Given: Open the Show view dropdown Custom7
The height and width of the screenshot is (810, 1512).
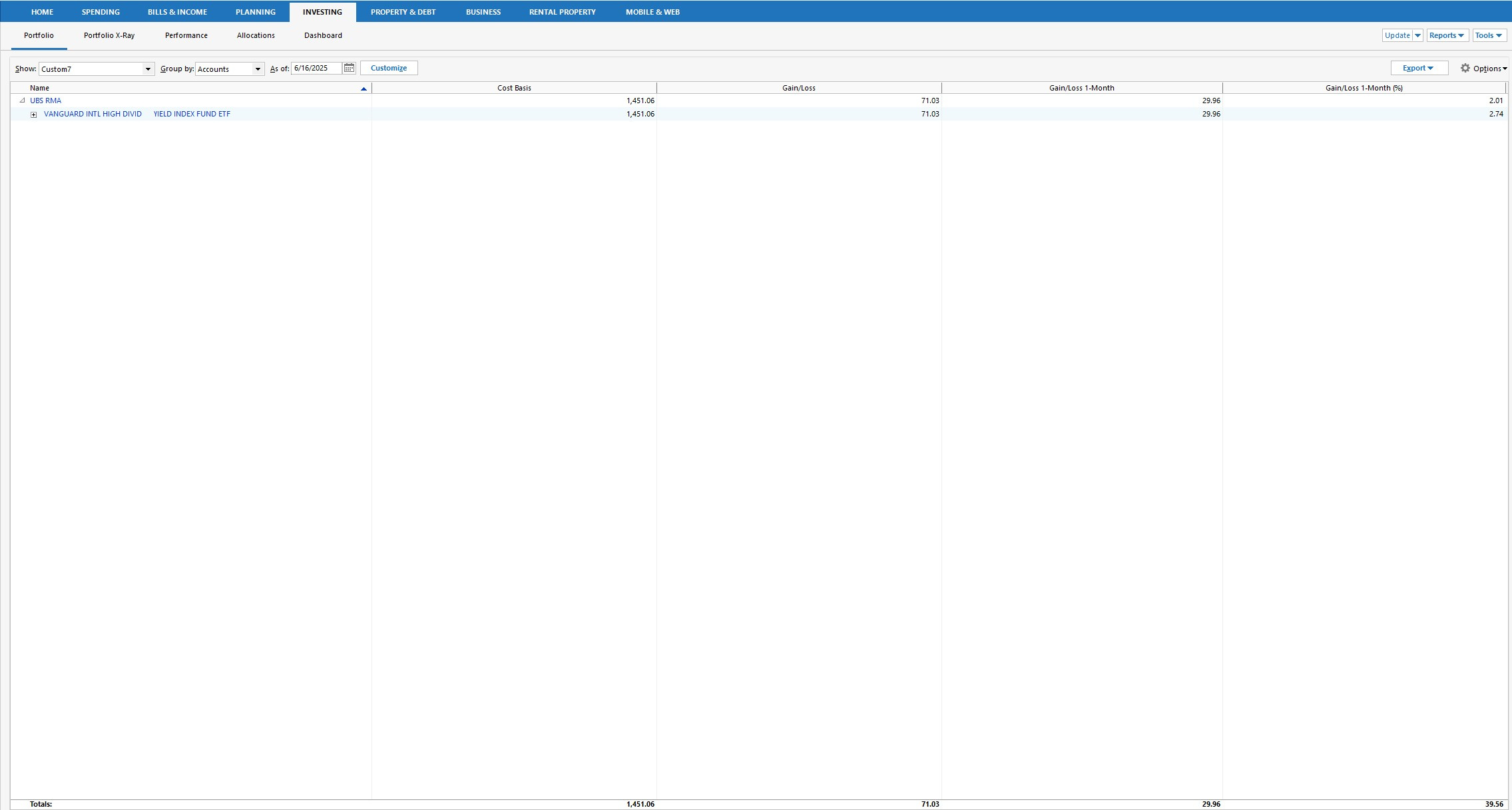Looking at the screenshot, I should [x=97, y=69].
